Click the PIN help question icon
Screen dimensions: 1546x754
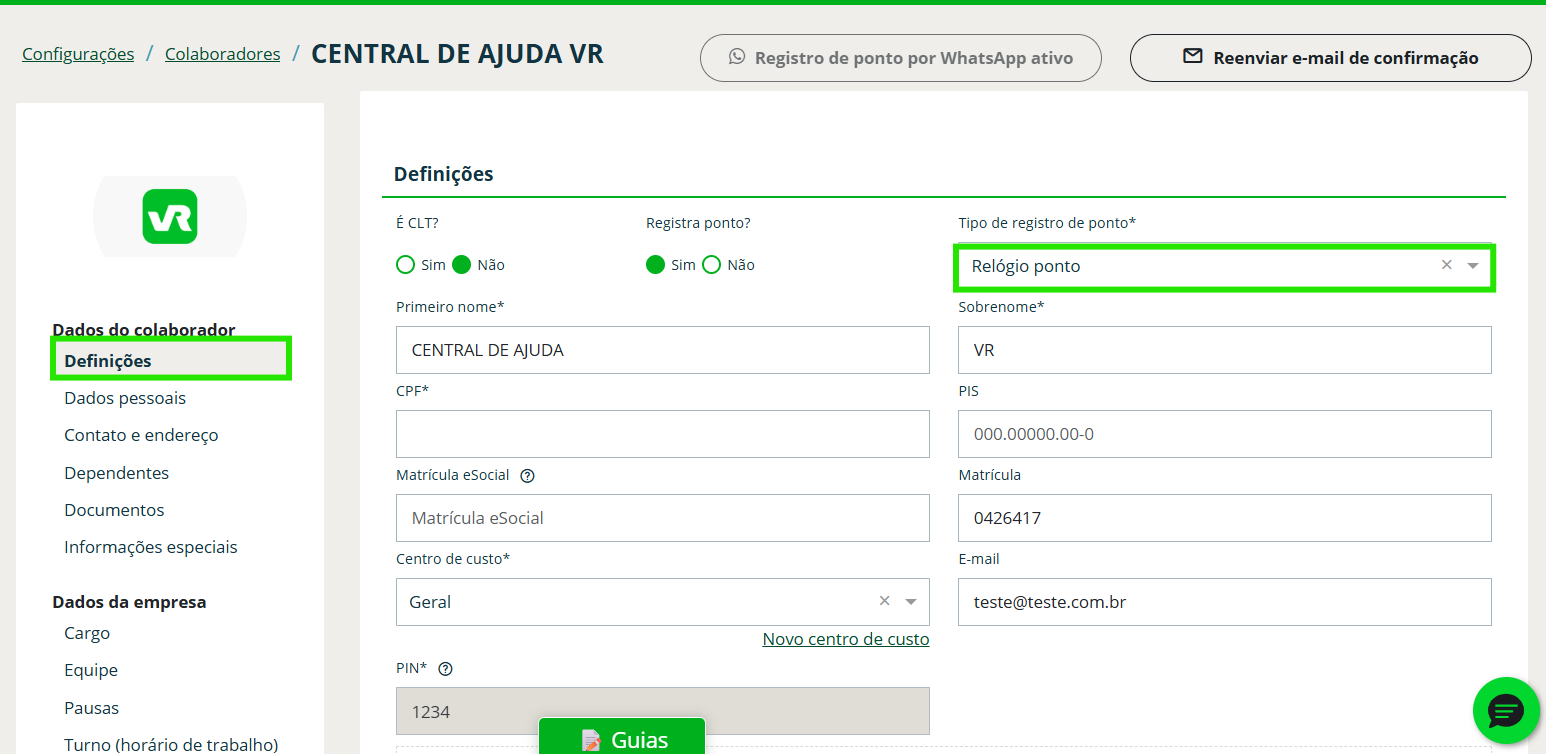tap(446, 669)
